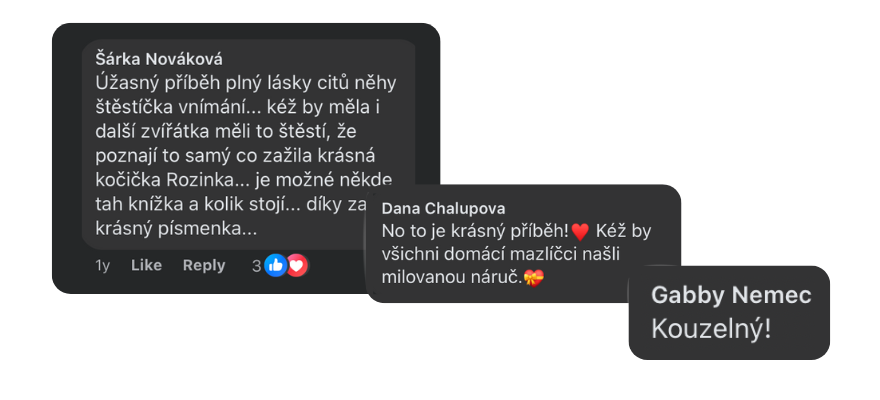
Task: Click the red heart reaction icon
Action: click(x=297, y=265)
